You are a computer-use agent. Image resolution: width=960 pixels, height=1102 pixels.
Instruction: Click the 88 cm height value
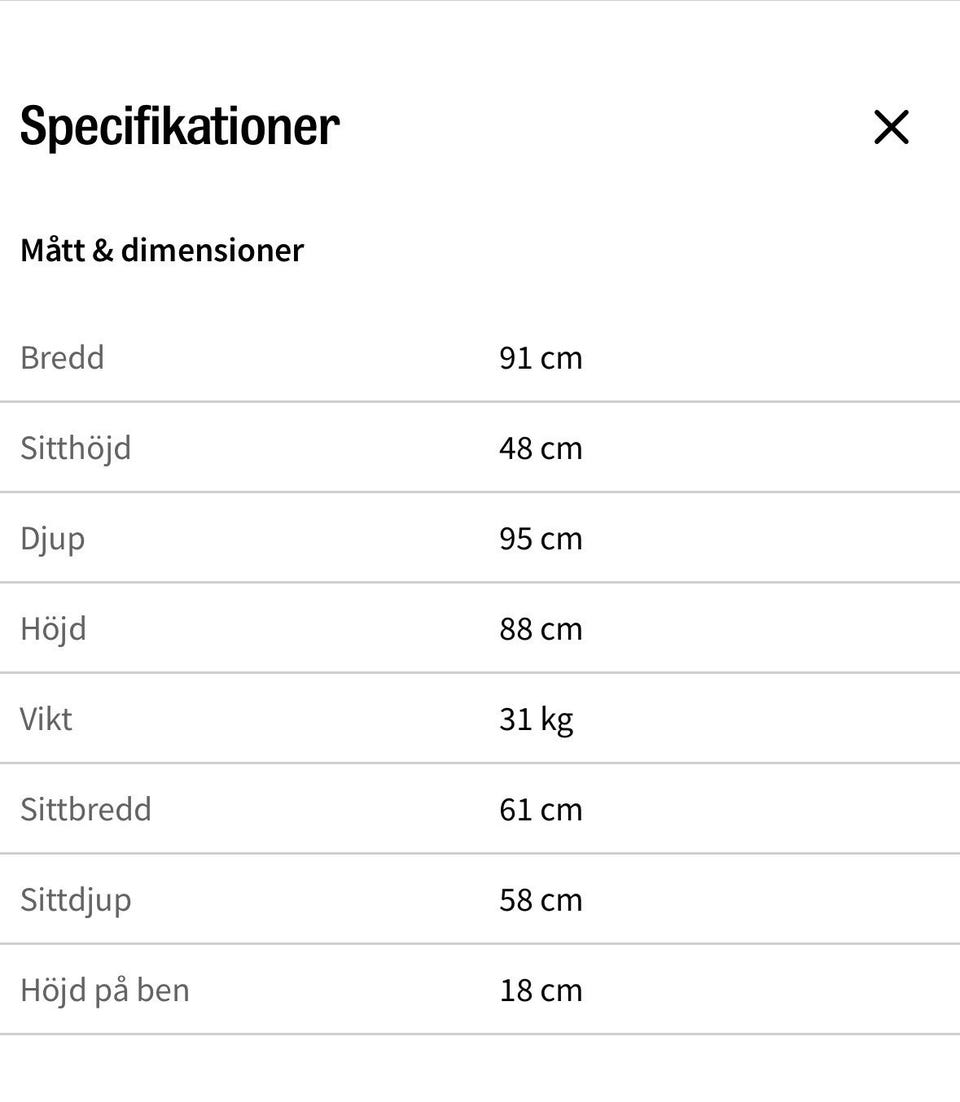[540, 629]
